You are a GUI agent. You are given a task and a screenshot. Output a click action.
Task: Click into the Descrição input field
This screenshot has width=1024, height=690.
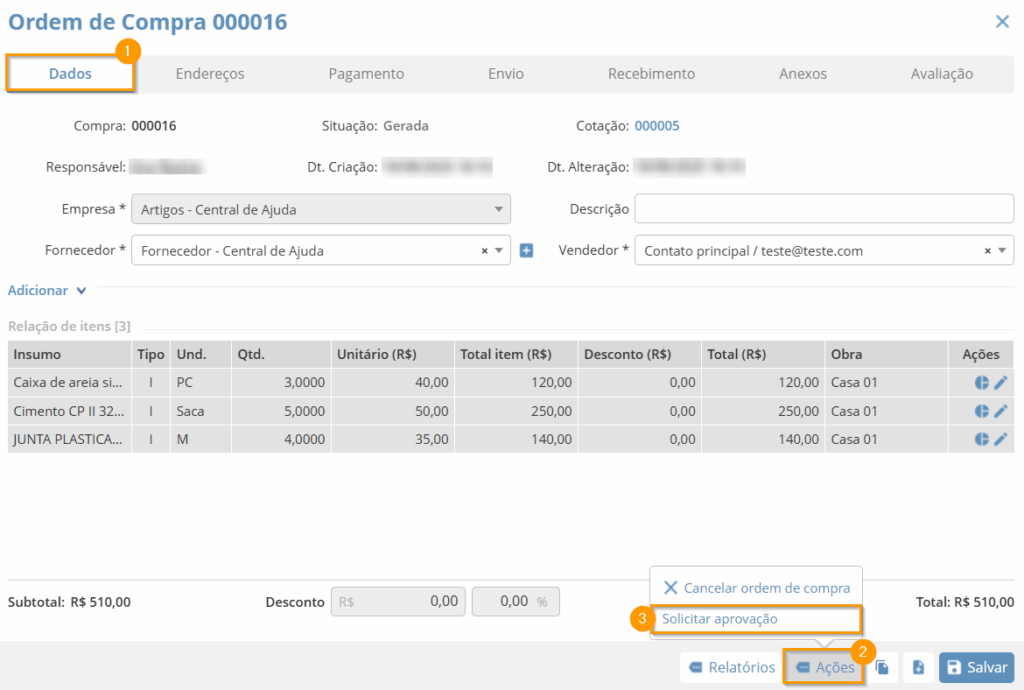pyautogui.click(x=823, y=210)
